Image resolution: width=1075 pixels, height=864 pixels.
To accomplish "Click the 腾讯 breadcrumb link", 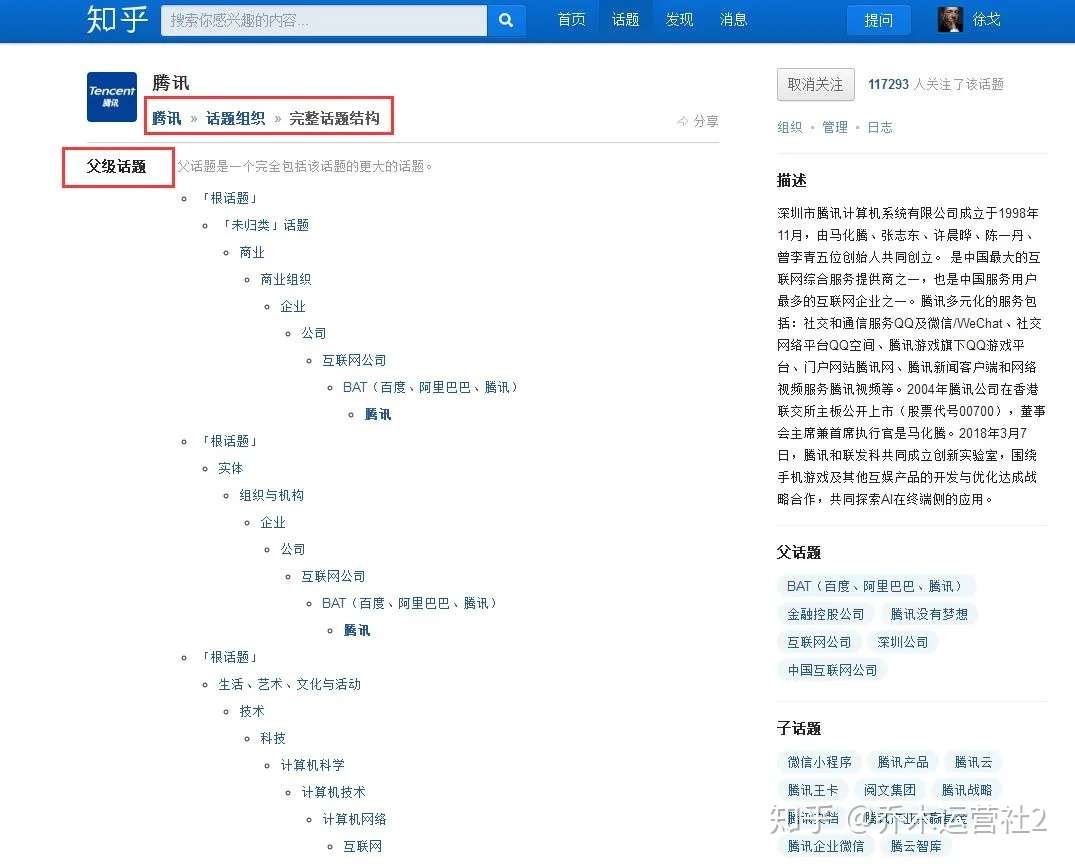I will [x=167, y=119].
